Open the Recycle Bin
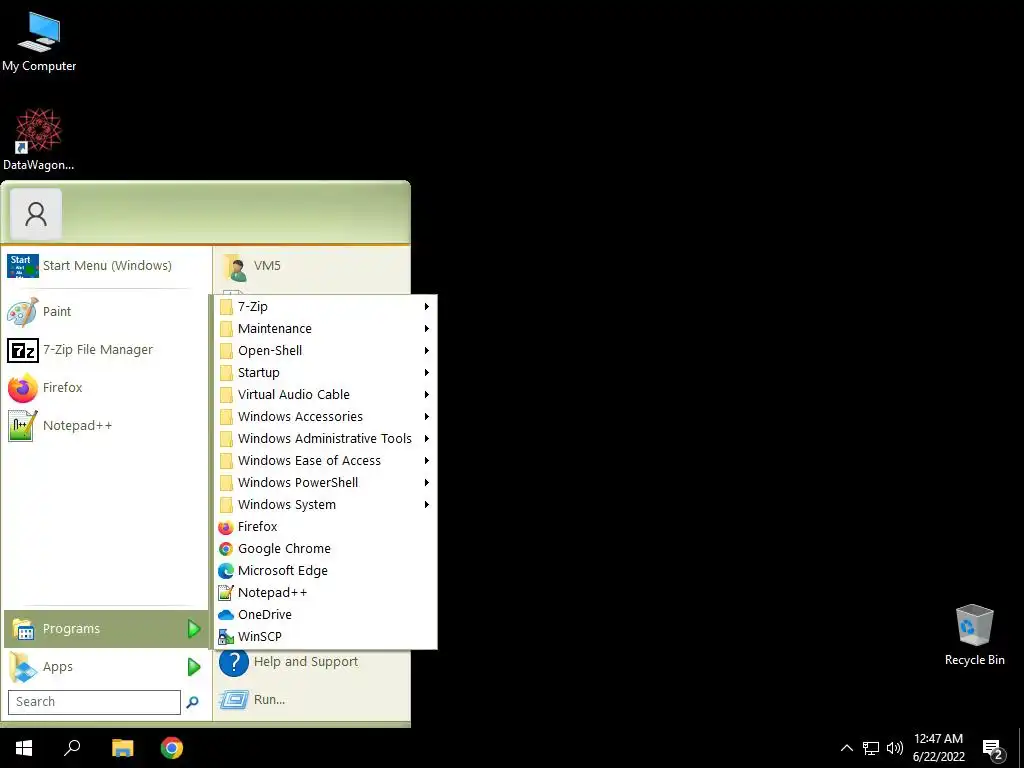Screen dimensions: 1024x768 click(x=974, y=635)
